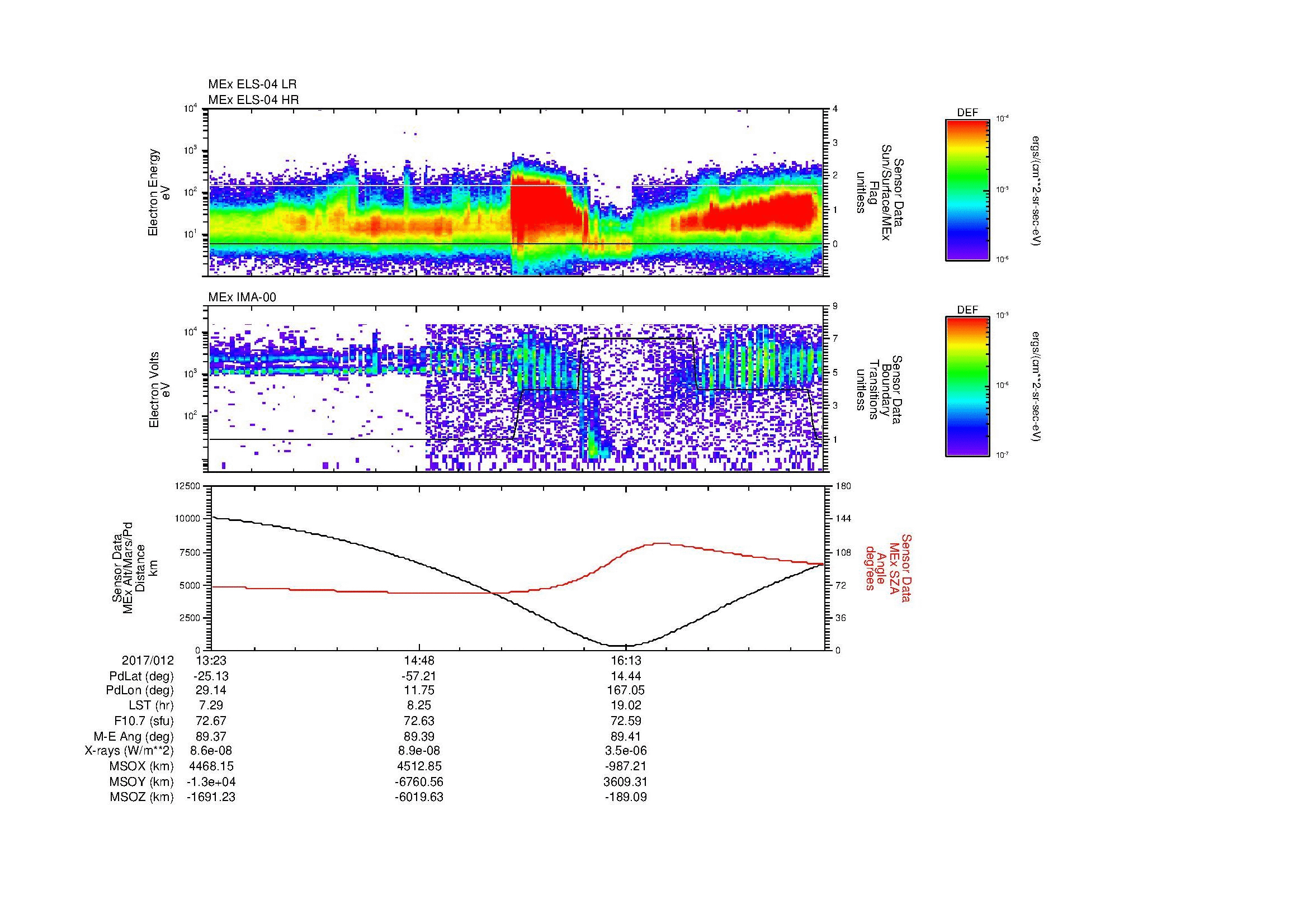This screenshot has width=1308, height=924.
Task: Click the 'MSOY (km)' row label
Action: tap(141, 781)
